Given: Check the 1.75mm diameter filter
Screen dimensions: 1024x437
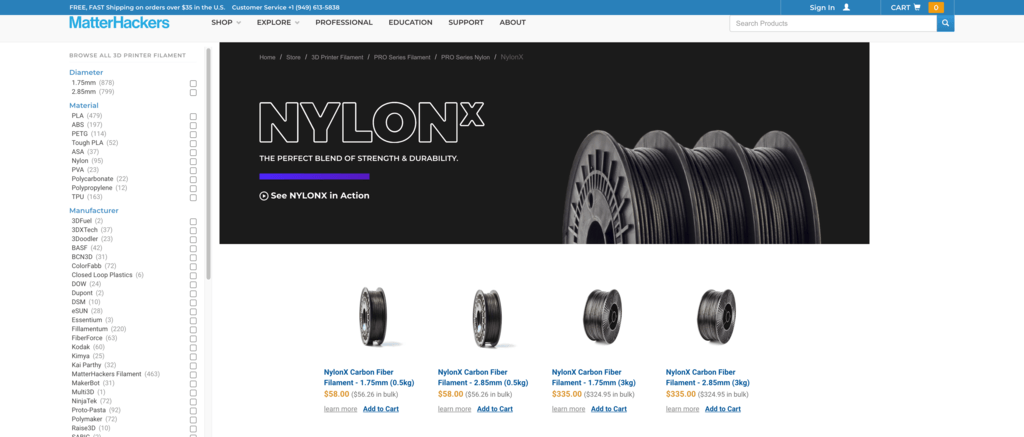Looking at the screenshot, I should pos(193,84).
